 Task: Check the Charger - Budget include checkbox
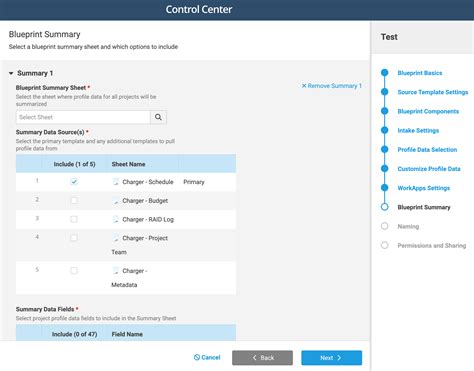click(x=74, y=200)
